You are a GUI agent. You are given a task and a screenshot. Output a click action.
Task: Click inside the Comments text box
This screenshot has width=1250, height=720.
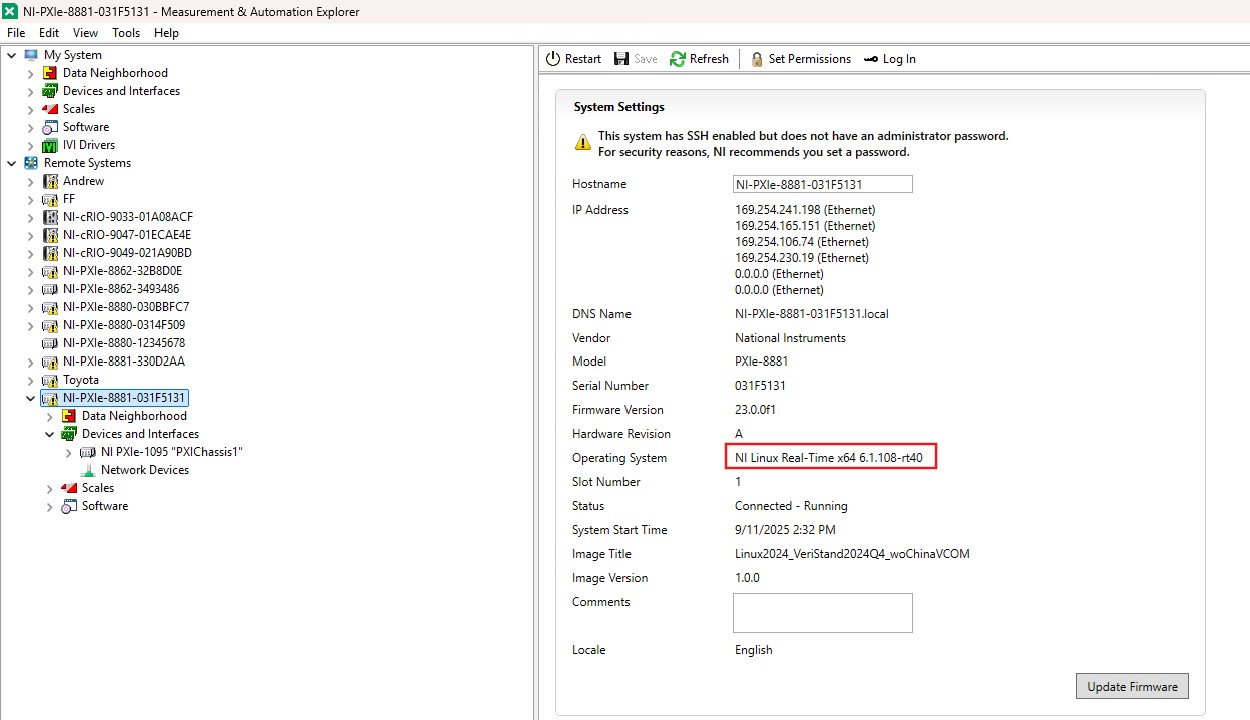pyautogui.click(x=822, y=613)
